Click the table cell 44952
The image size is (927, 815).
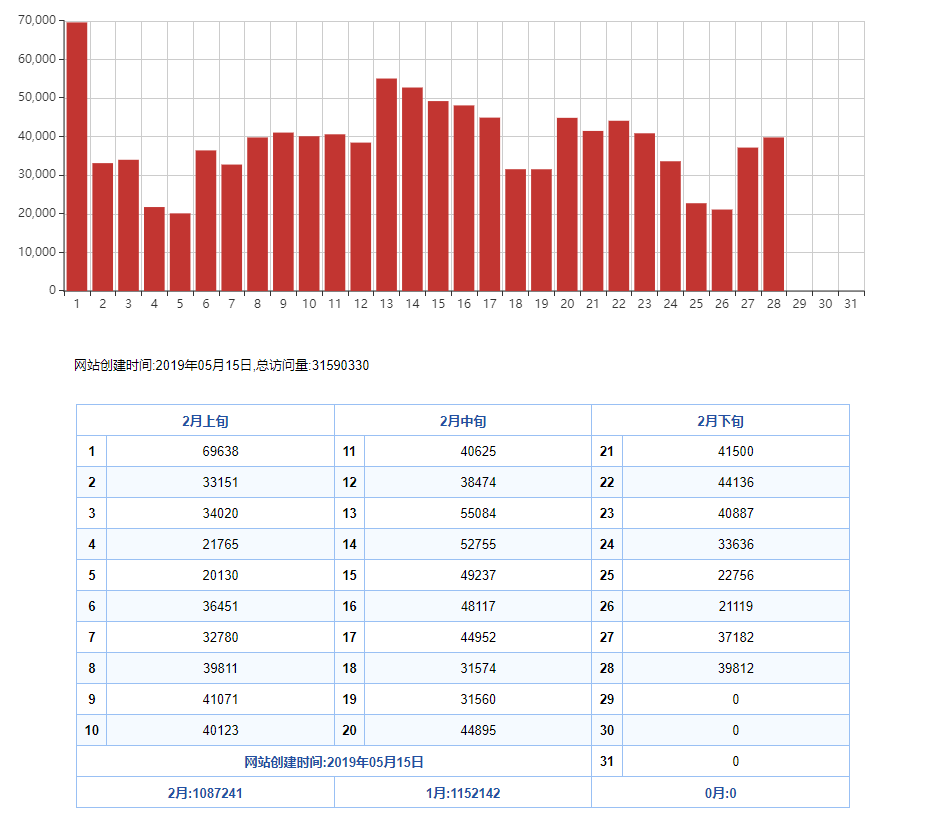point(478,637)
